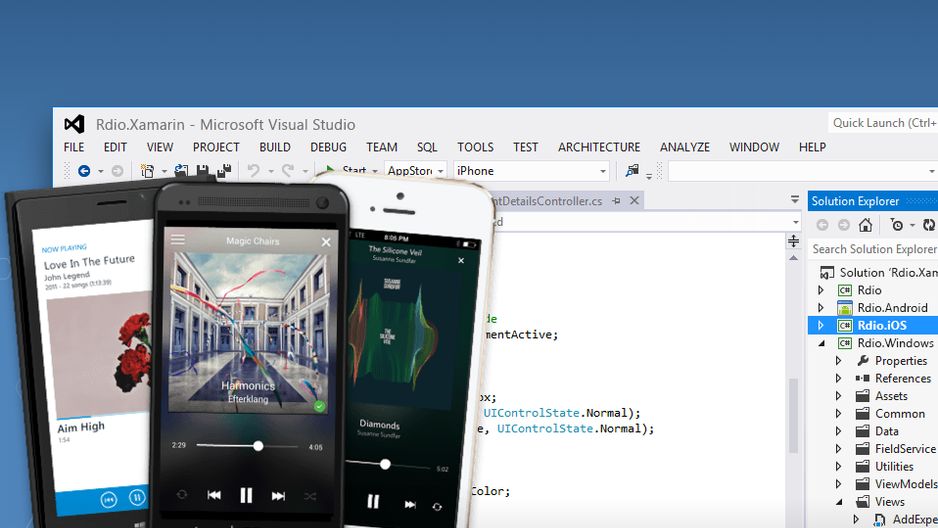Viewport: 938px width, 528px height.
Task: Click the Android player seek slider handle
Action: click(258, 446)
